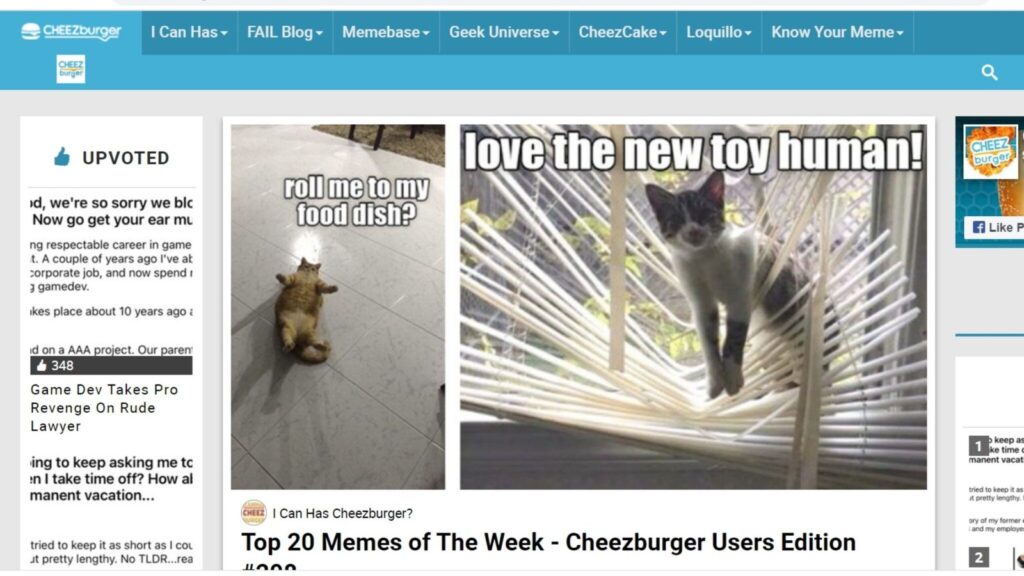Click the I Can Has Cheezburger avatar icon
This screenshot has width=1024, height=576.
tap(253, 513)
